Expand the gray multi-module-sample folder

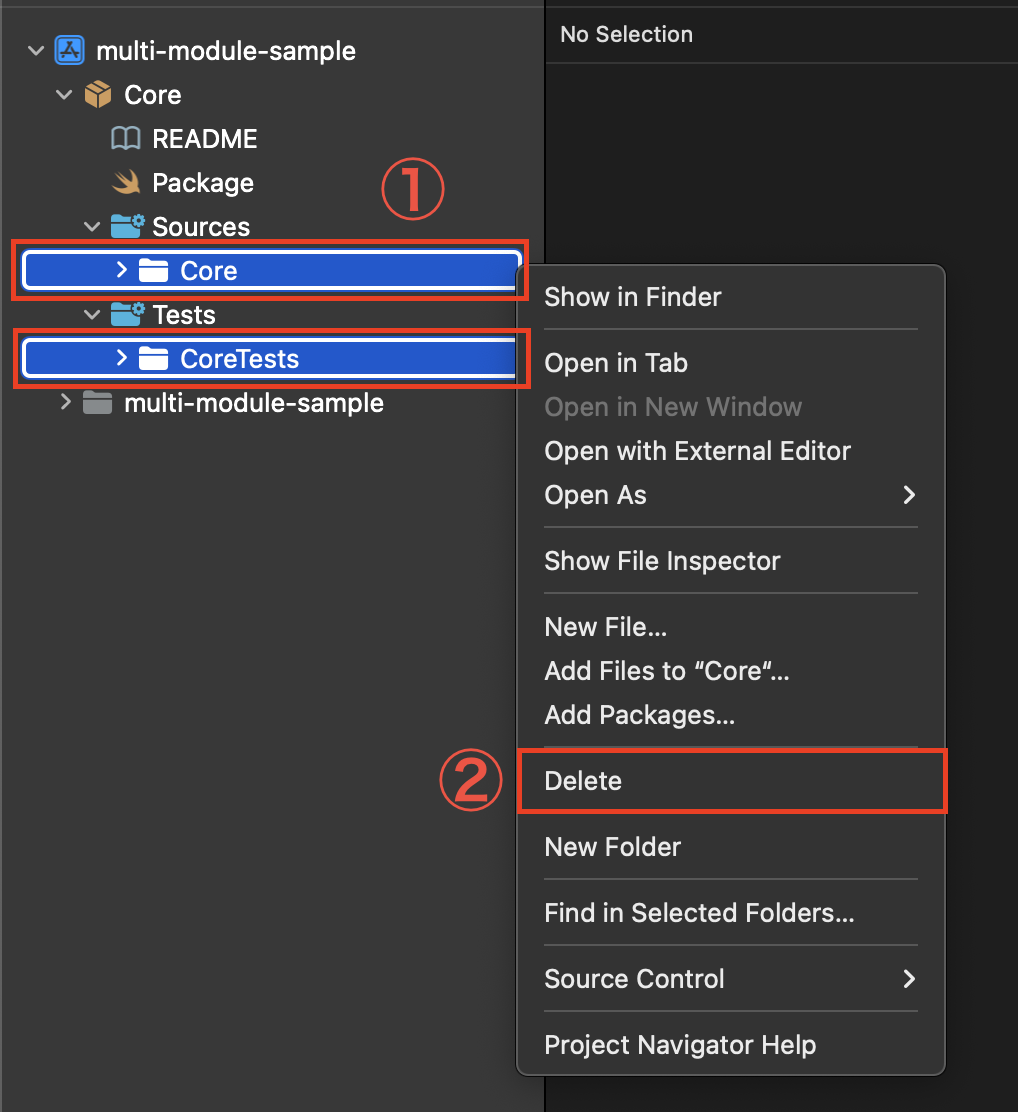tap(65, 402)
